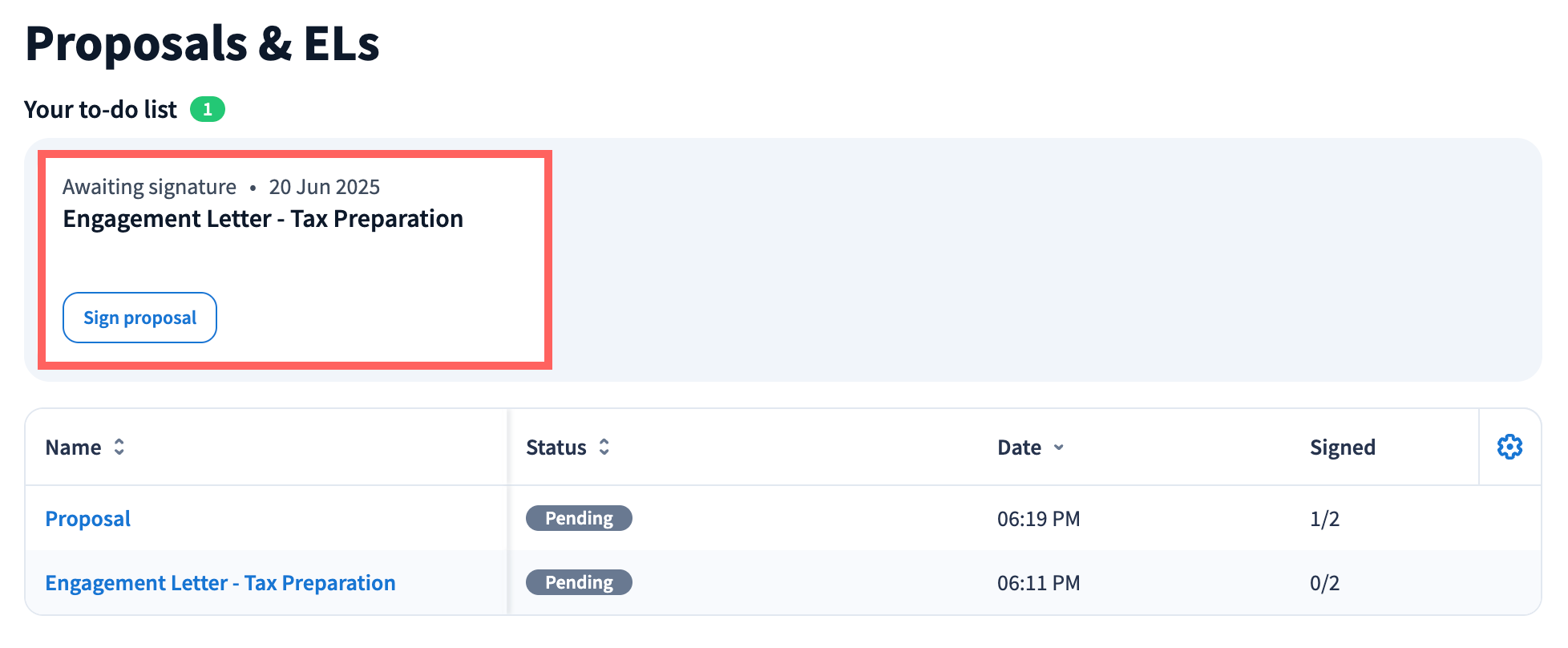The image size is (1568, 648).
Task: Click the Name column sort arrows
Action: click(119, 447)
